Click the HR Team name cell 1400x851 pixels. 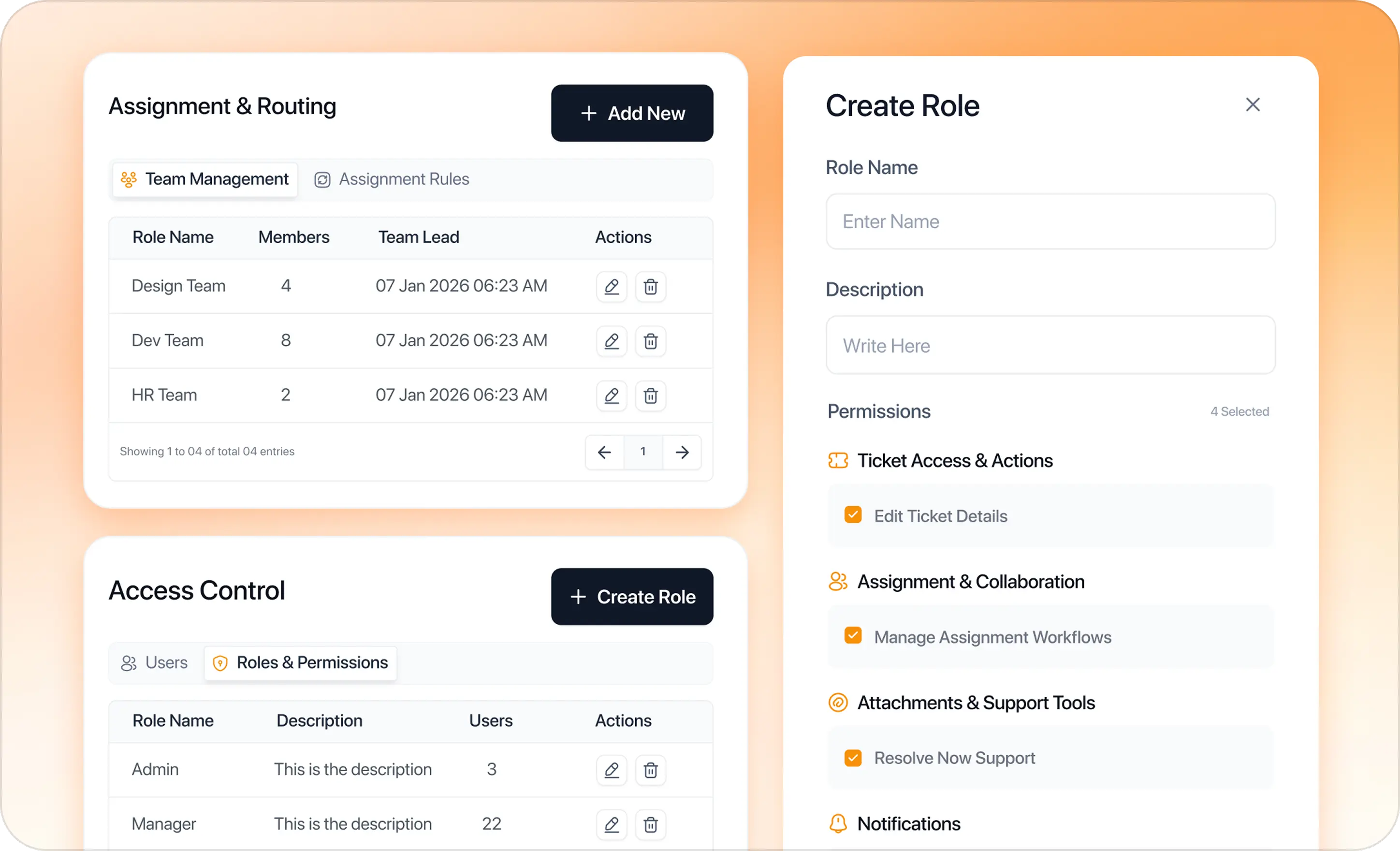(x=164, y=395)
